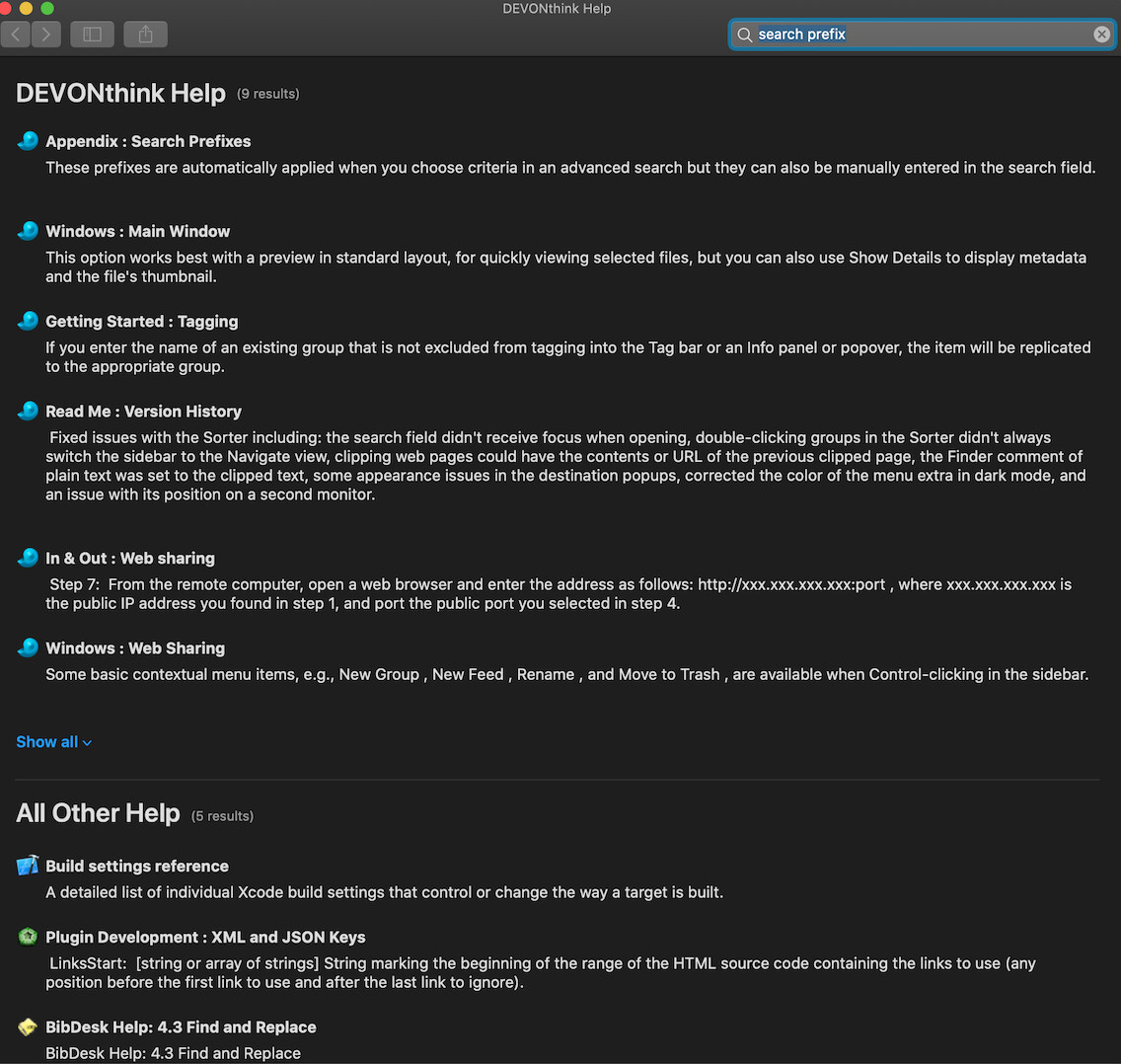The height and width of the screenshot is (1064, 1121).
Task: Click the Share toolbar button
Action: (145, 35)
